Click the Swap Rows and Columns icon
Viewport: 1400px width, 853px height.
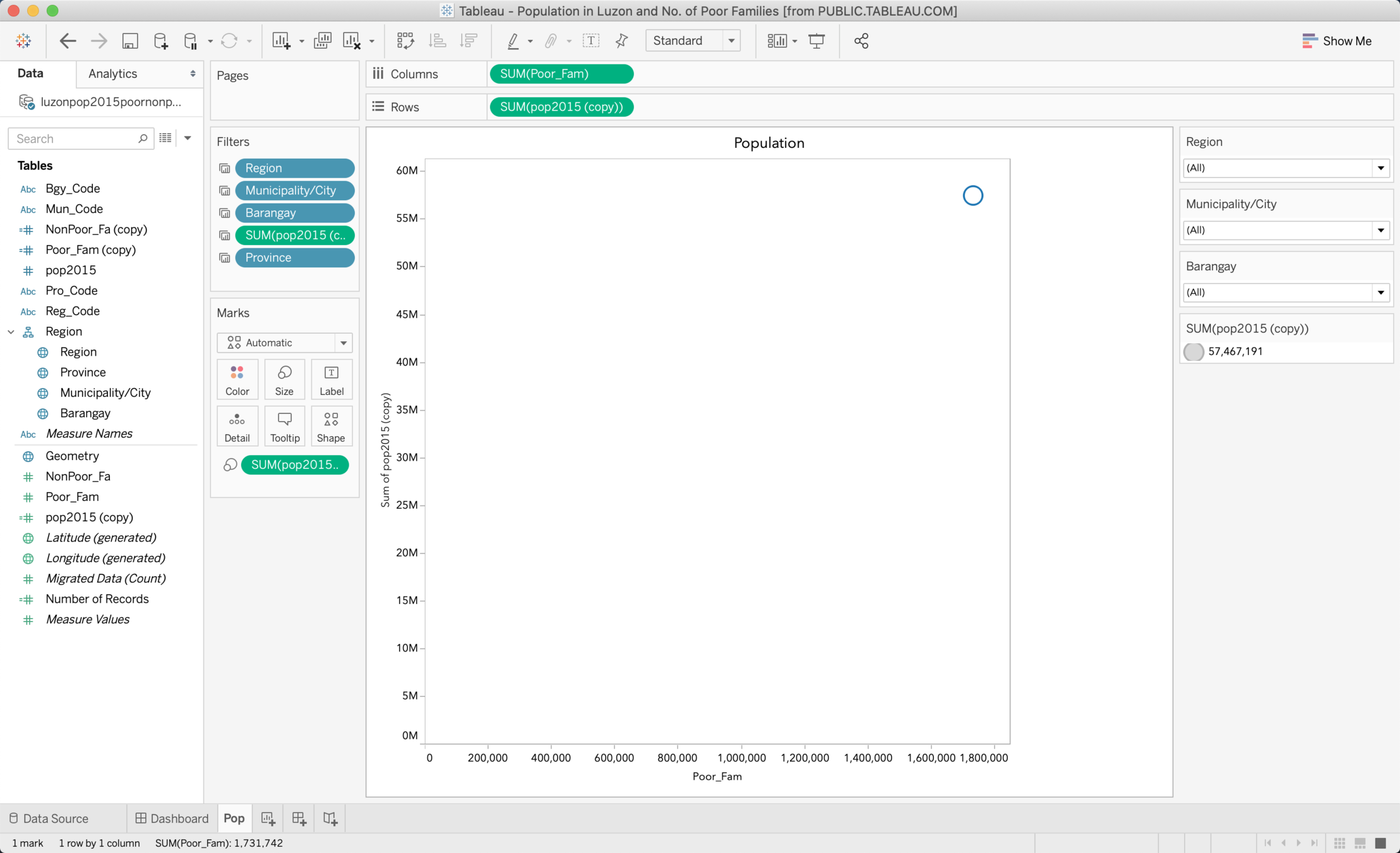click(405, 41)
